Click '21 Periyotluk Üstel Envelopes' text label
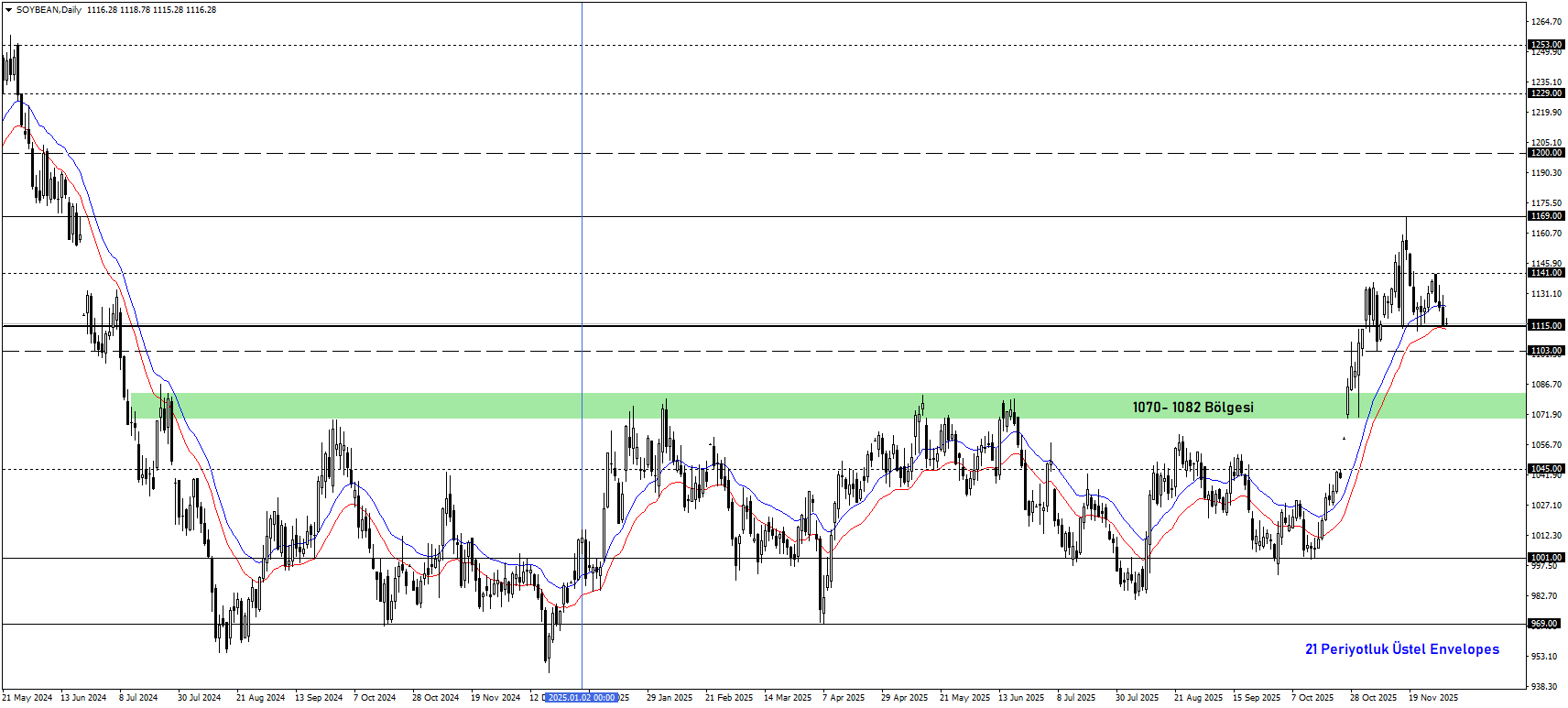 (x=1401, y=649)
